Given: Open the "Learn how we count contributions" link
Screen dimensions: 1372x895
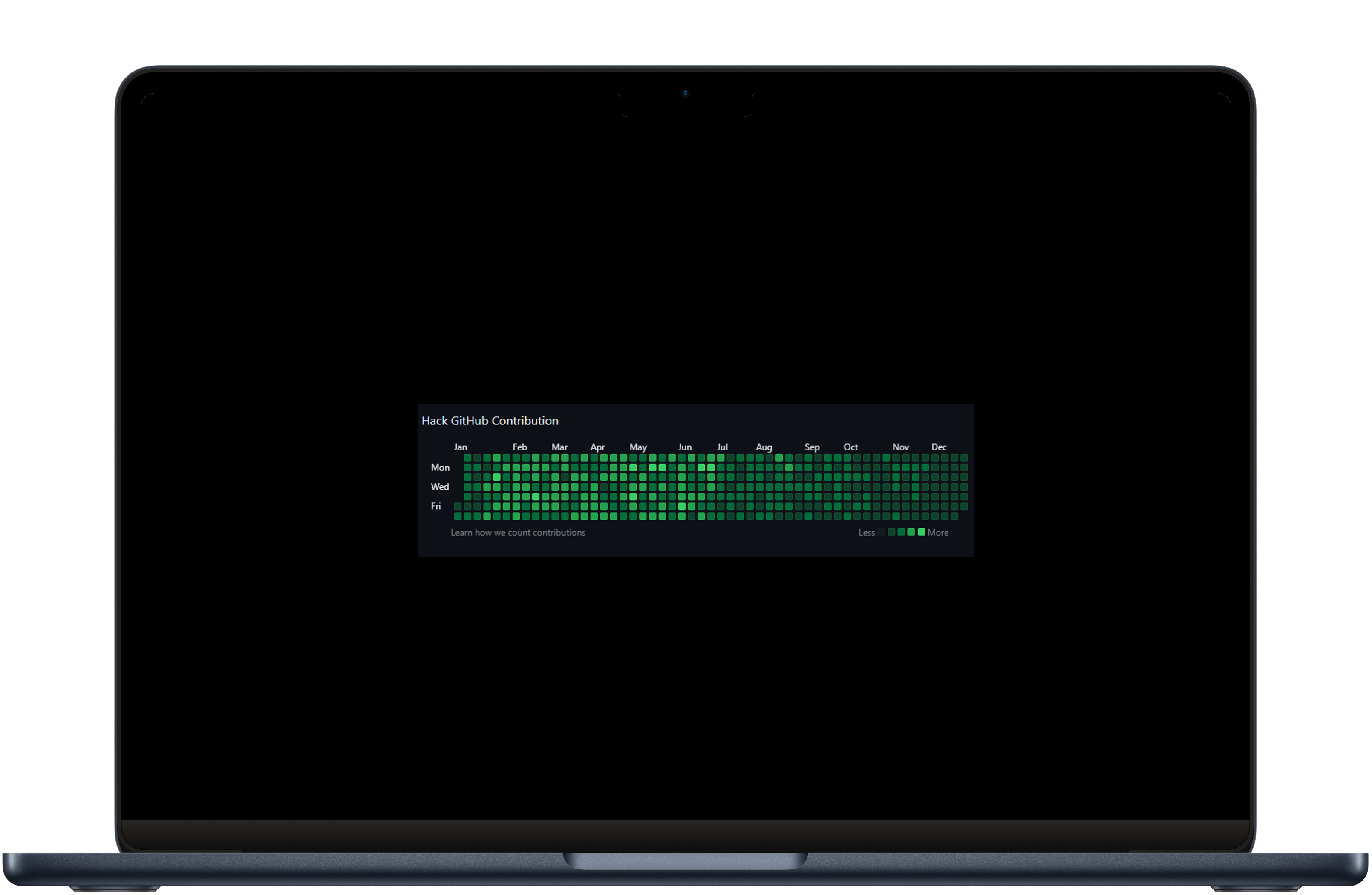Looking at the screenshot, I should (519, 532).
